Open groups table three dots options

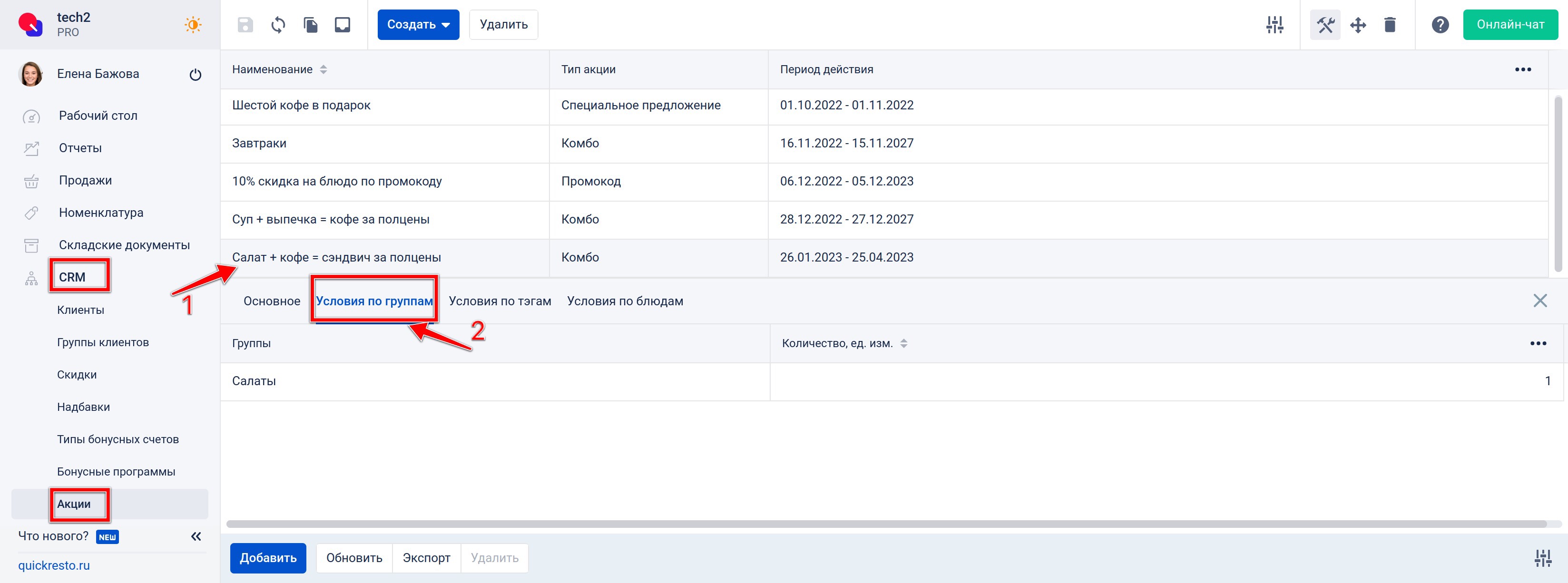click(x=1538, y=343)
